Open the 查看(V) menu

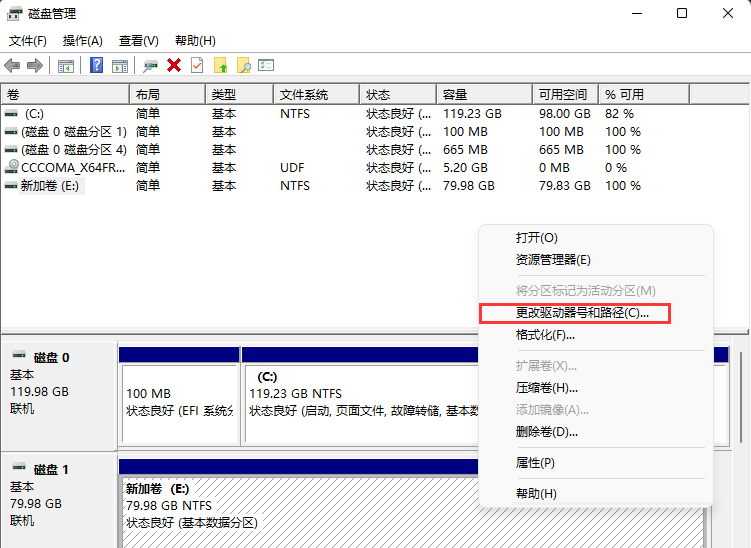pos(138,41)
